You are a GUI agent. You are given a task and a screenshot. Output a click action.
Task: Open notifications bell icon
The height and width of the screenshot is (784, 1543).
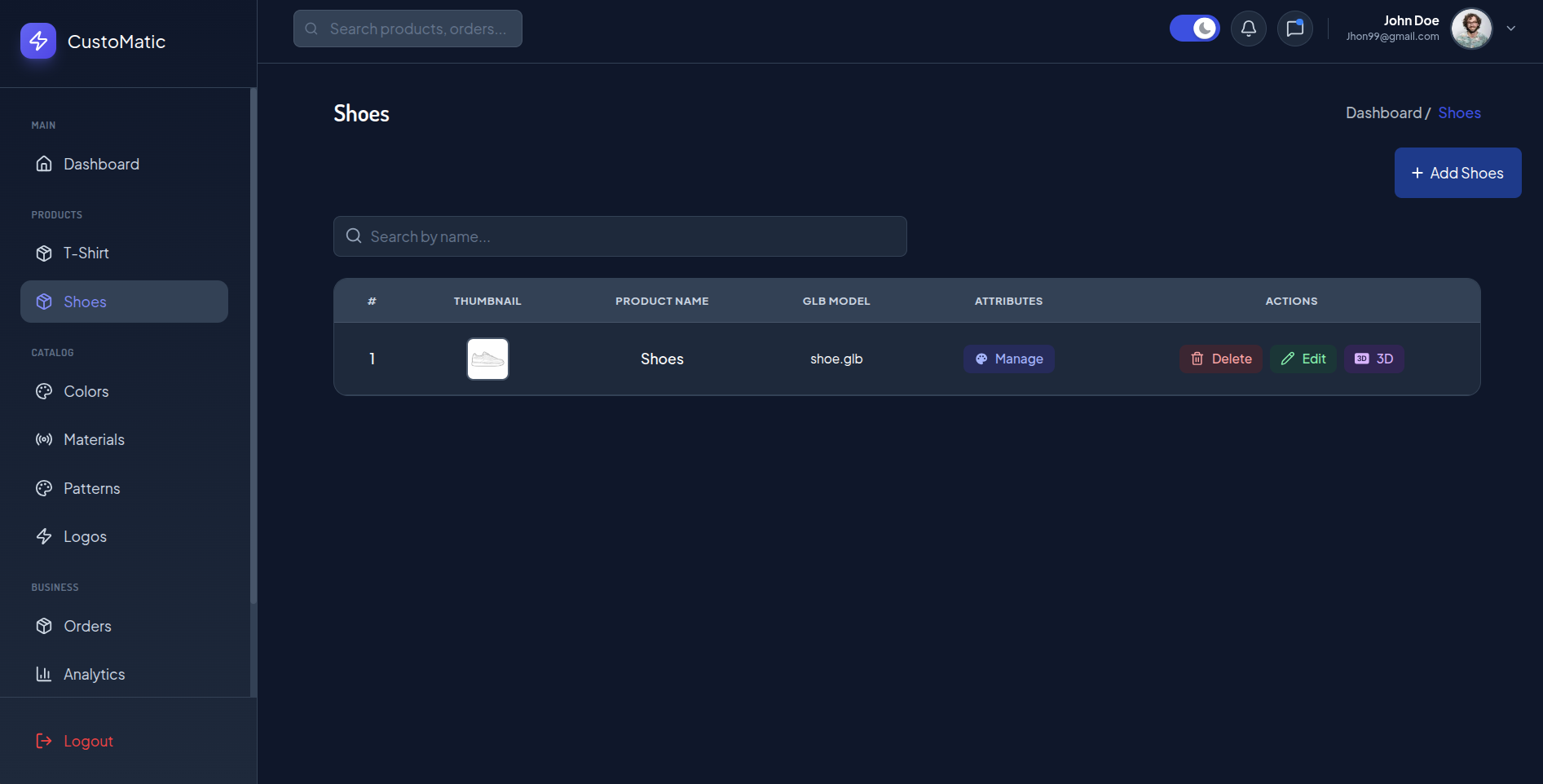click(x=1248, y=29)
